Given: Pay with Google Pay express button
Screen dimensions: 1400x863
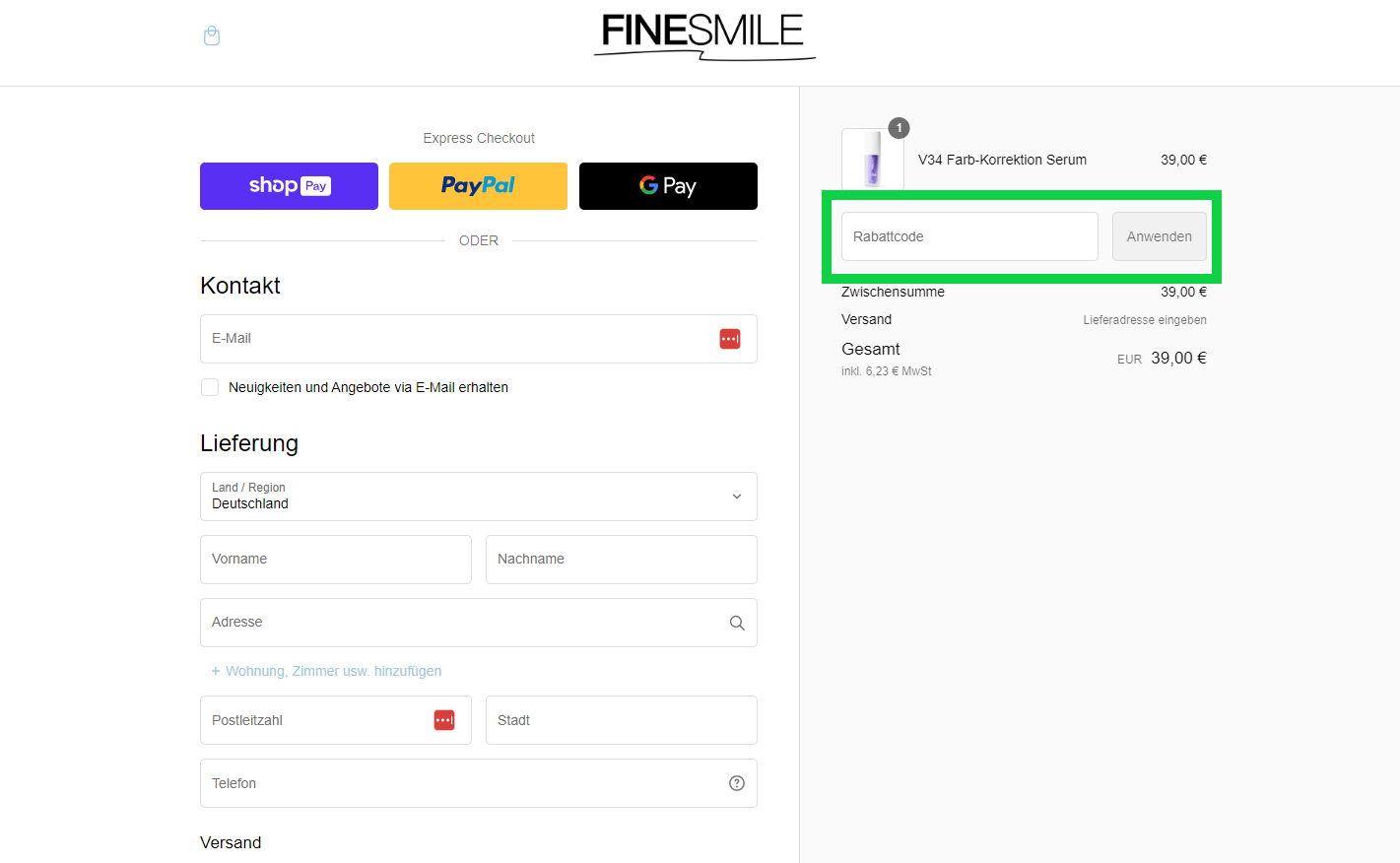Looking at the screenshot, I should pos(668,186).
